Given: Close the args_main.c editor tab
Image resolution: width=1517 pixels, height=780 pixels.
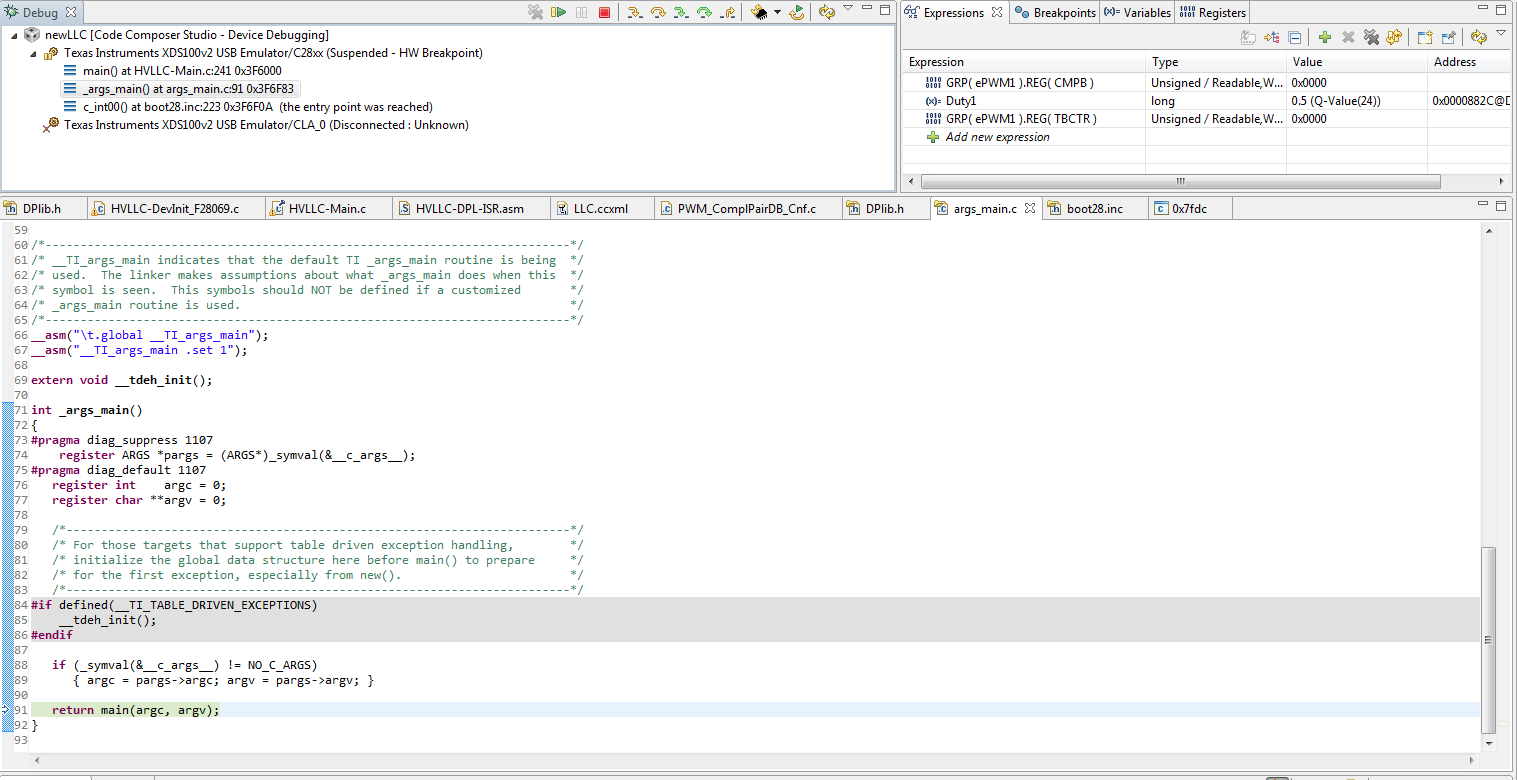Looking at the screenshot, I should tap(1030, 209).
